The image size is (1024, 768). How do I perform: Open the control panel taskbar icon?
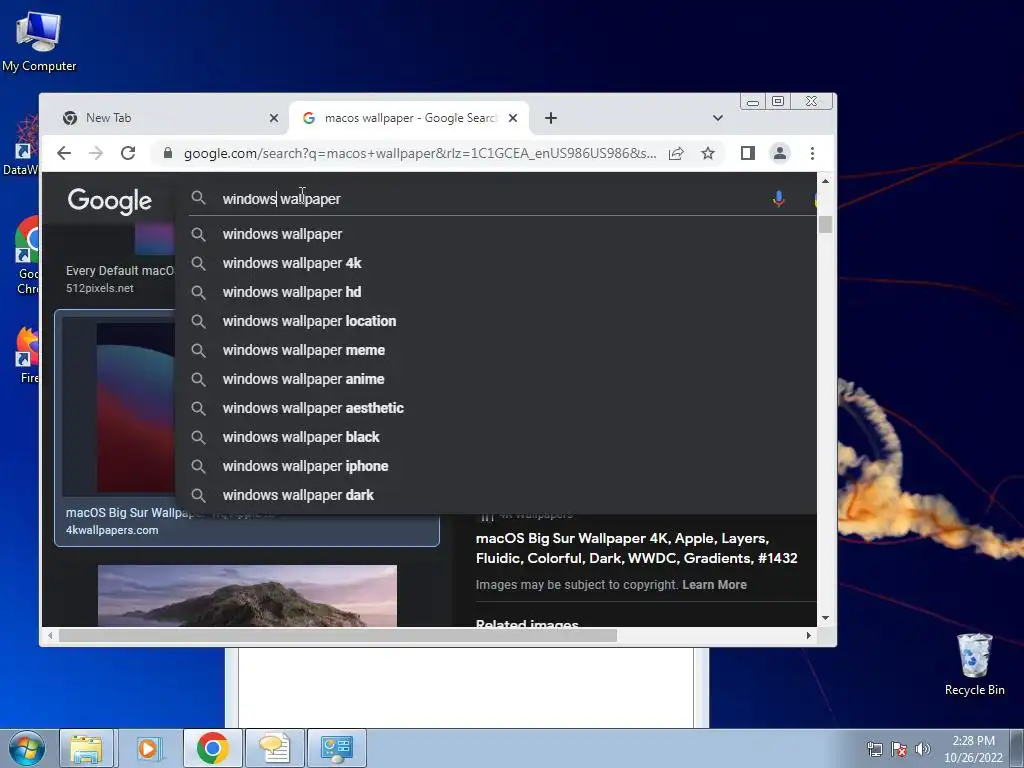337,748
